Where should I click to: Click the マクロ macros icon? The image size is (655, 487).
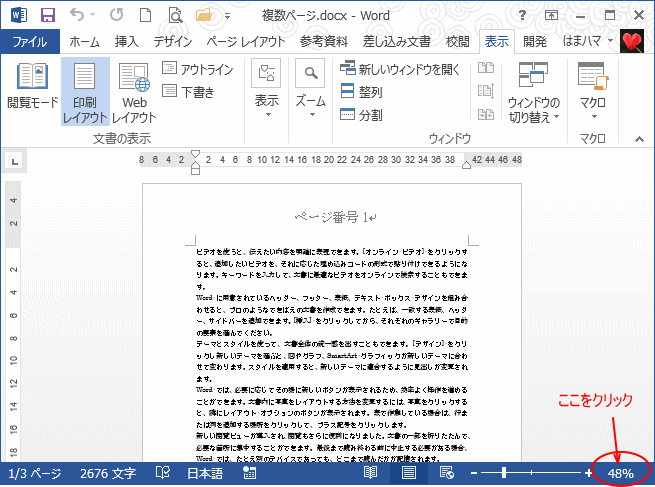593,76
